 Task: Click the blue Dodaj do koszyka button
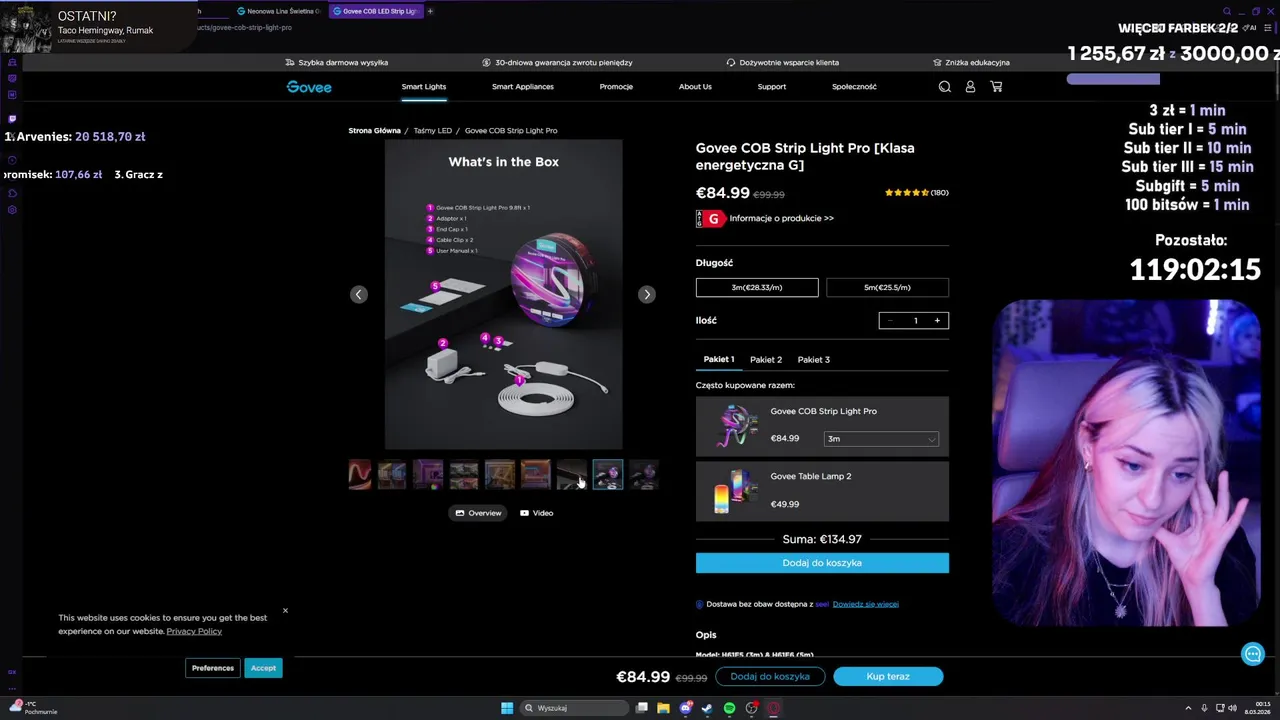[822, 563]
